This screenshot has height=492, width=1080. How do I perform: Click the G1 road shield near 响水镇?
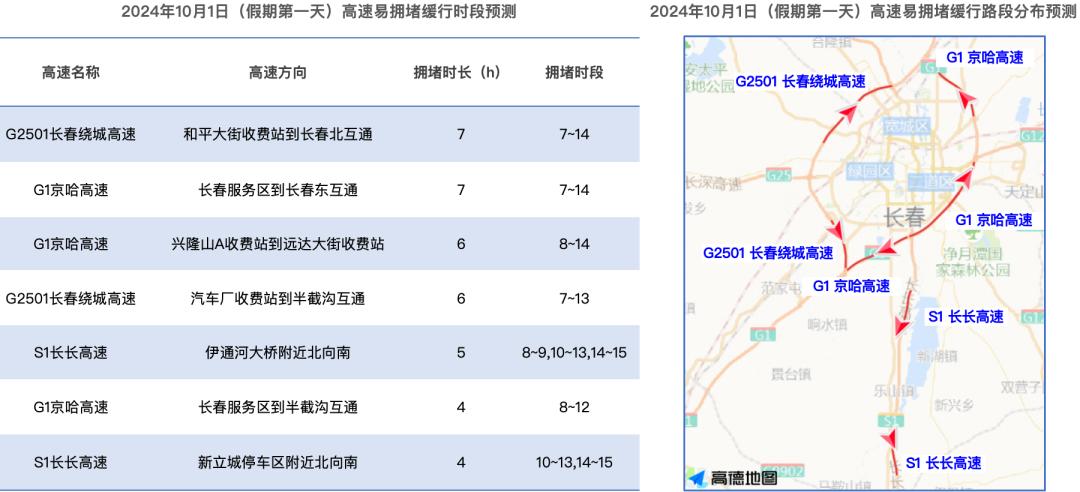click(762, 336)
